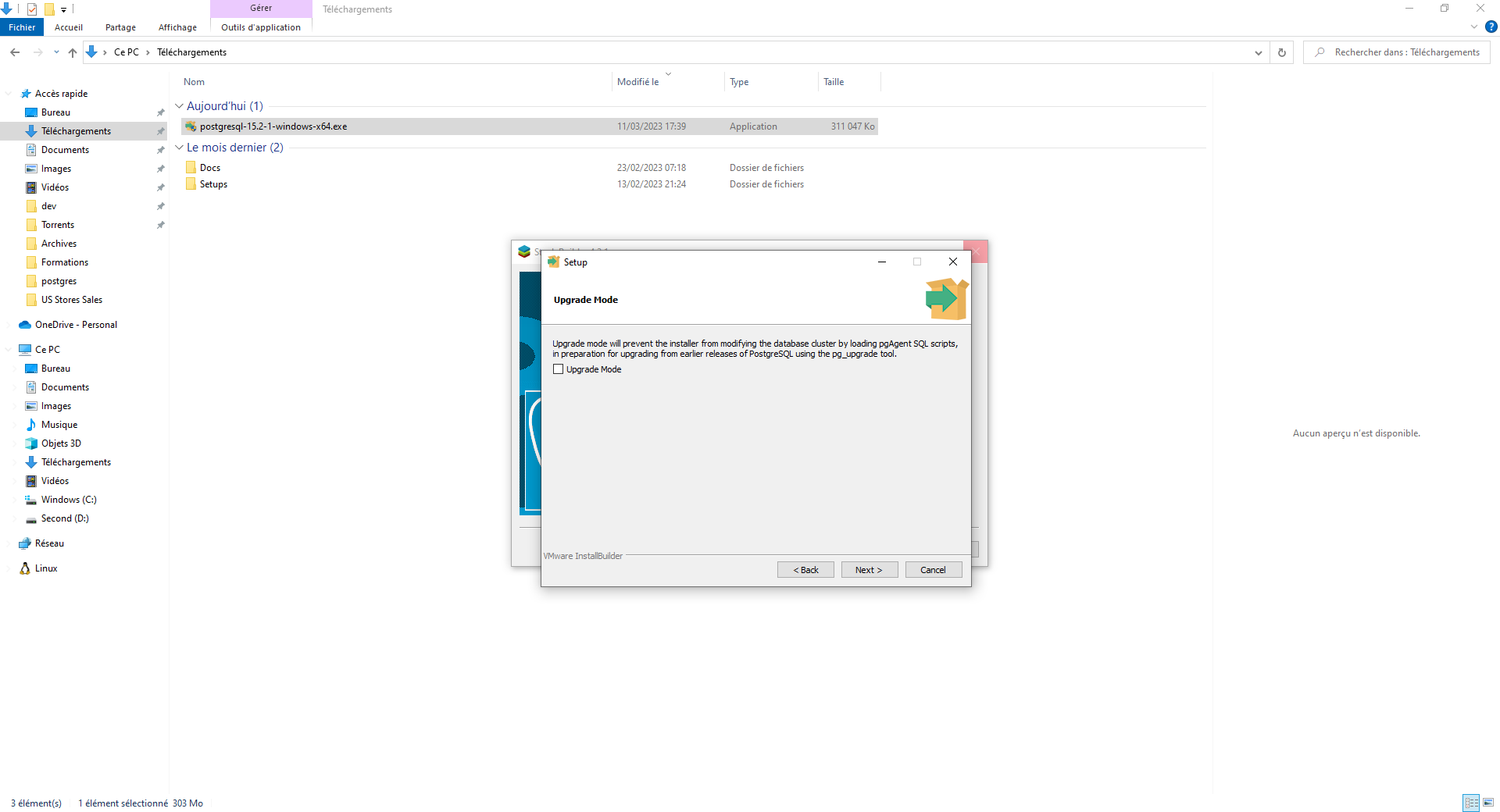Open the Formations folder in sidebar
This screenshot has width=1500, height=812.
pyautogui.click(x=64, y=262)
